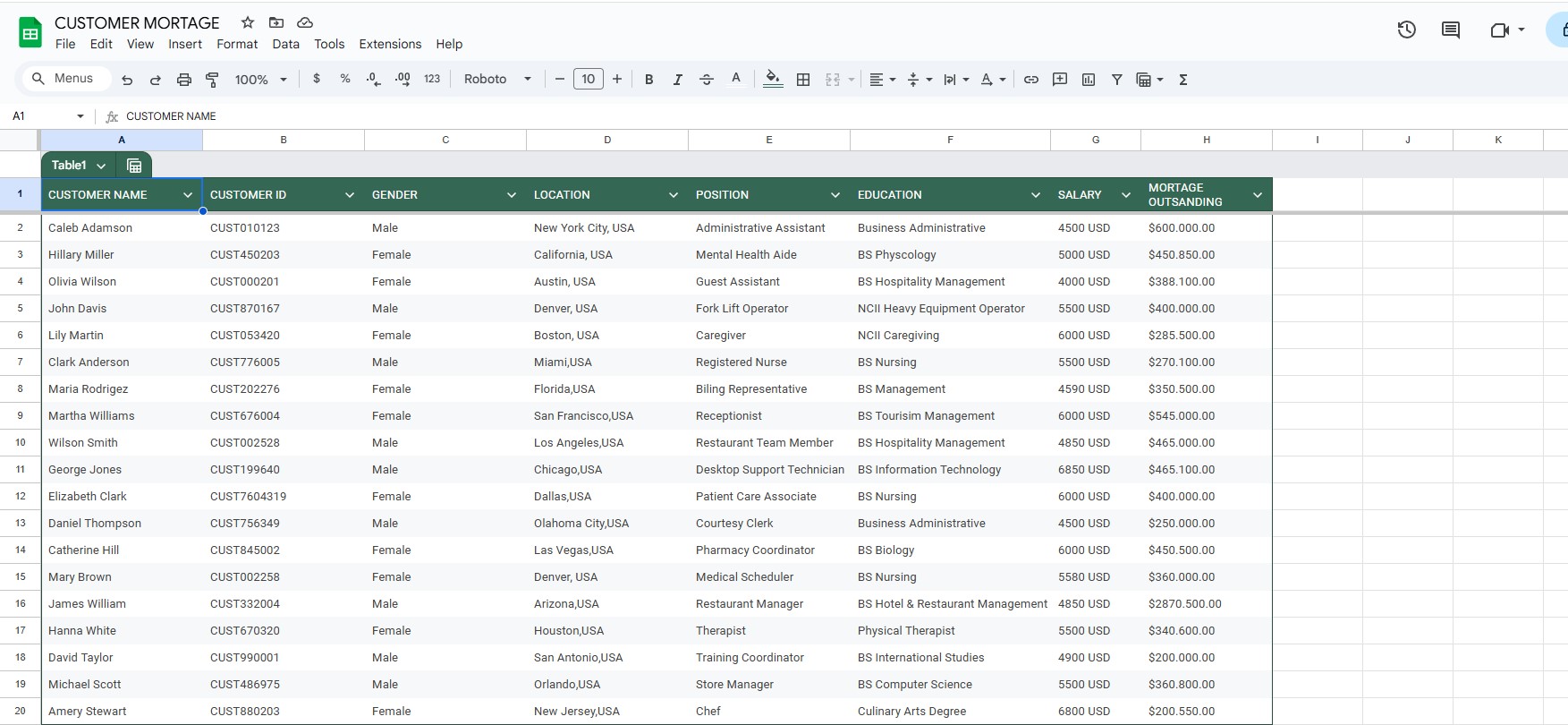
Task: Click the Undo arrow icon
Action: (x=127, y=80)
